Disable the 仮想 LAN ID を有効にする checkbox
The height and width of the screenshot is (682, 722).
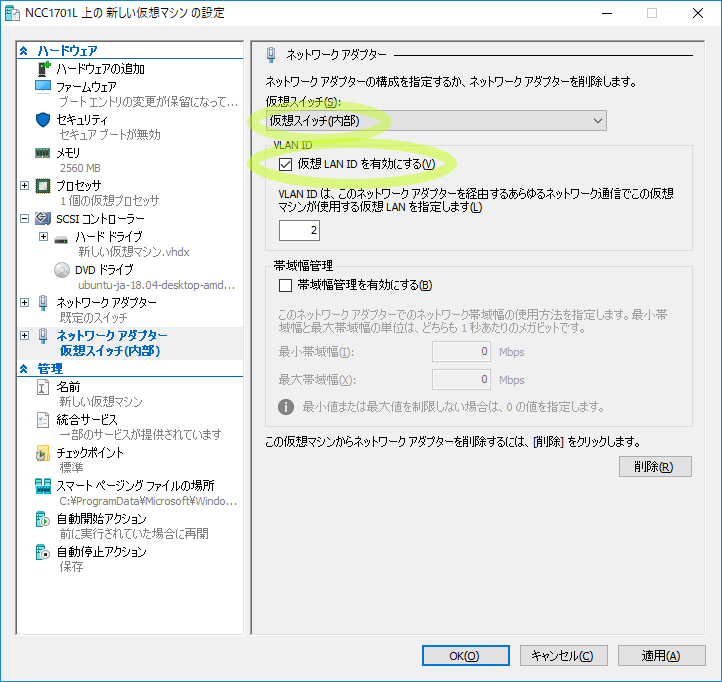[285, 164]
